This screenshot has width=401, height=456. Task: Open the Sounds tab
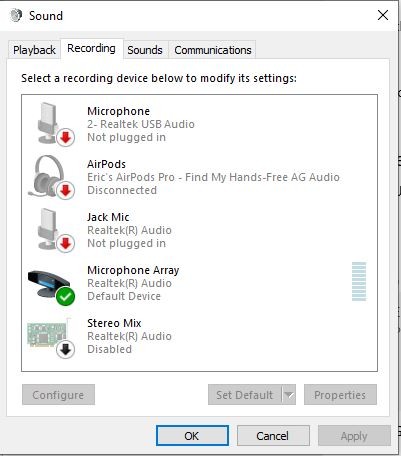145,50
